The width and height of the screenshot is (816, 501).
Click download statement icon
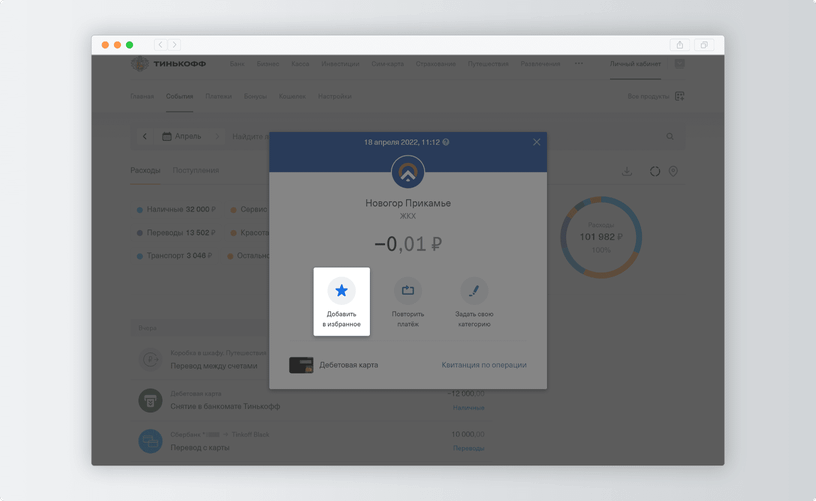click(x=627, y=171)
